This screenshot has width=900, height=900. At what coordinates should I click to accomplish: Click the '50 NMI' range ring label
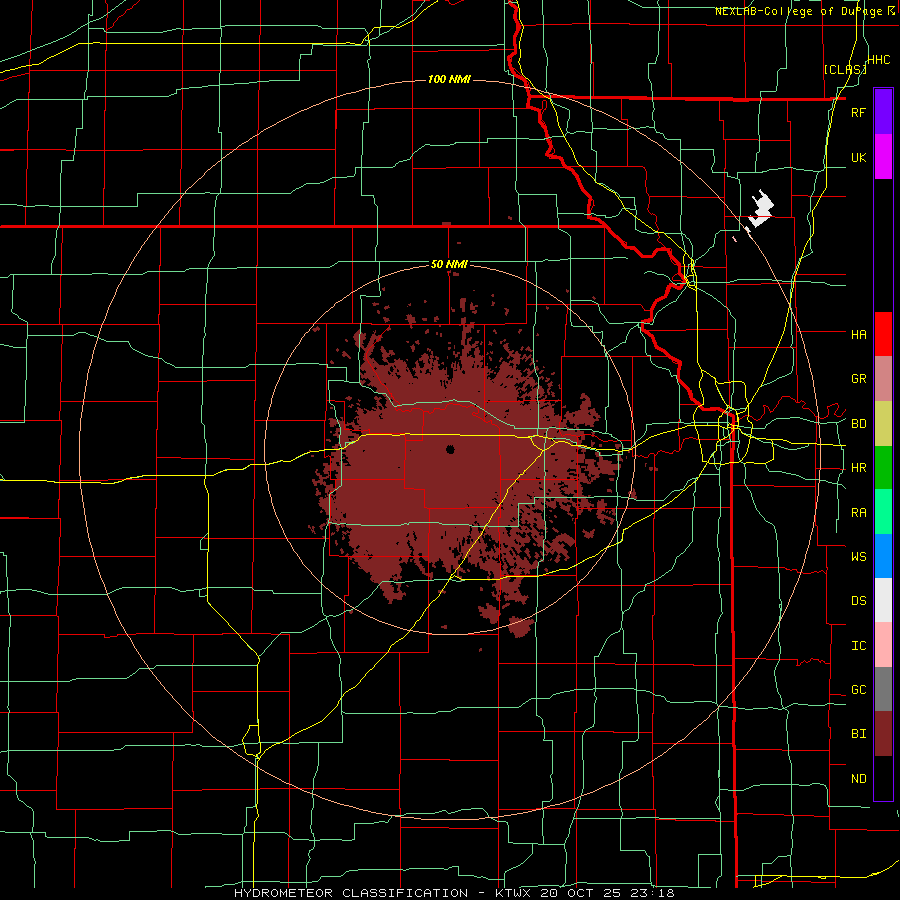[x=449, y=265]
